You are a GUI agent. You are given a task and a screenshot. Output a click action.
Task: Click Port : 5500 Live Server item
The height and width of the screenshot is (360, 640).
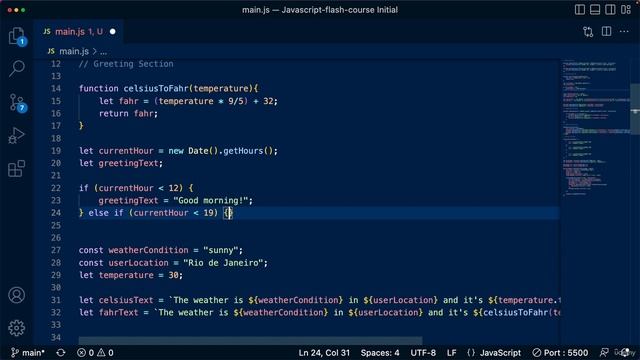click(x=560, y=353)
